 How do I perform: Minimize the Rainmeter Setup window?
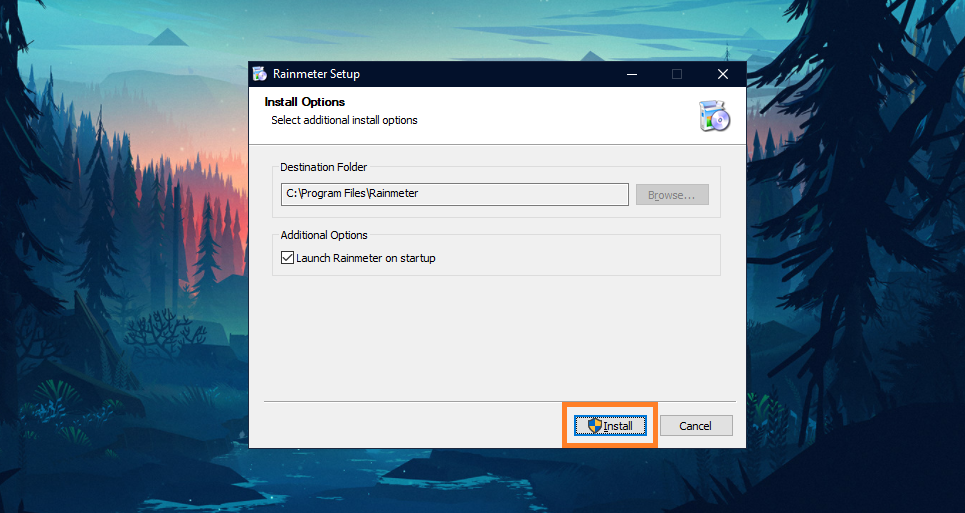click(x=631, y=74)
